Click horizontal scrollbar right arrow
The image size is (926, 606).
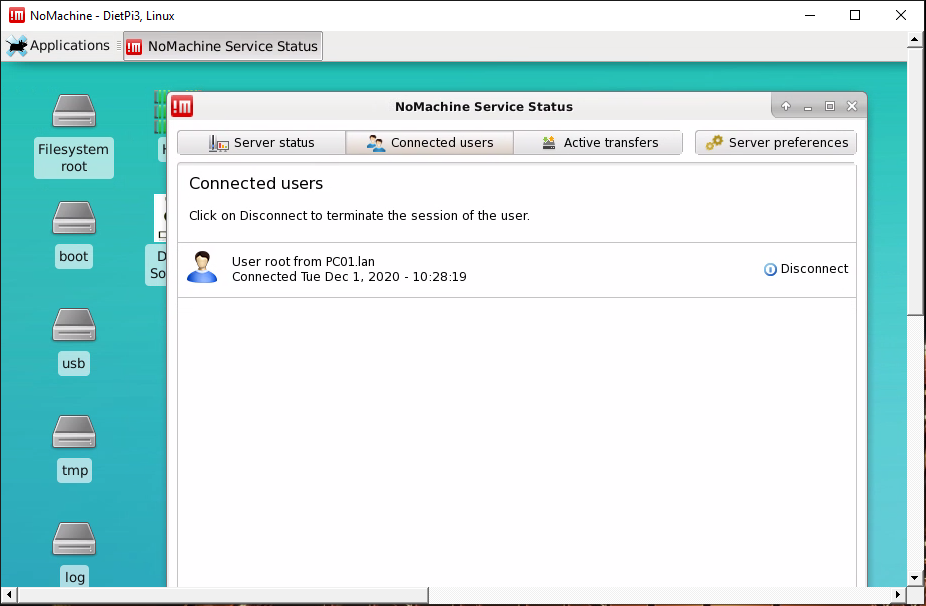point(898,594)
